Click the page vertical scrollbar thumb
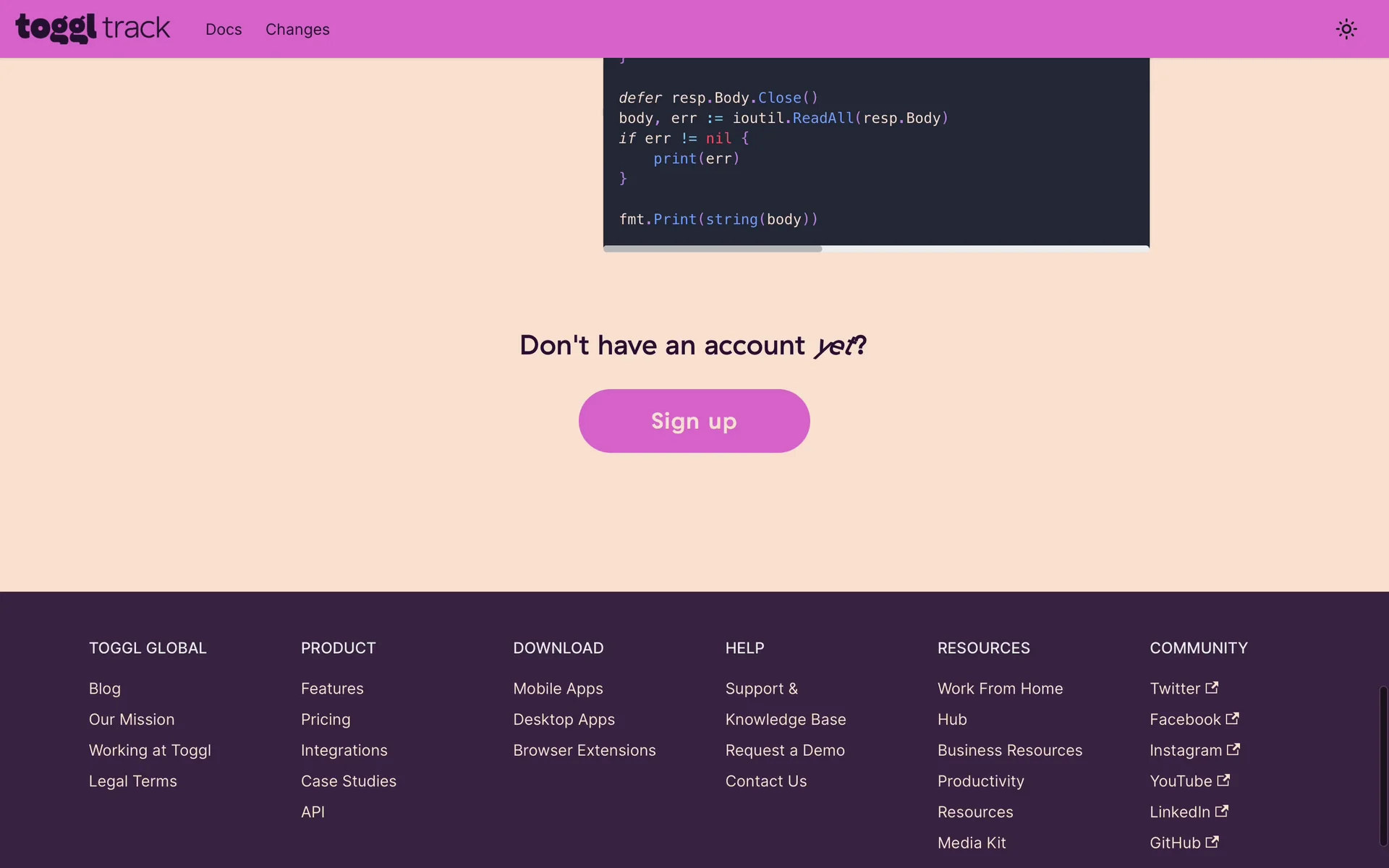1389x868 pixels. (1382, 767)
